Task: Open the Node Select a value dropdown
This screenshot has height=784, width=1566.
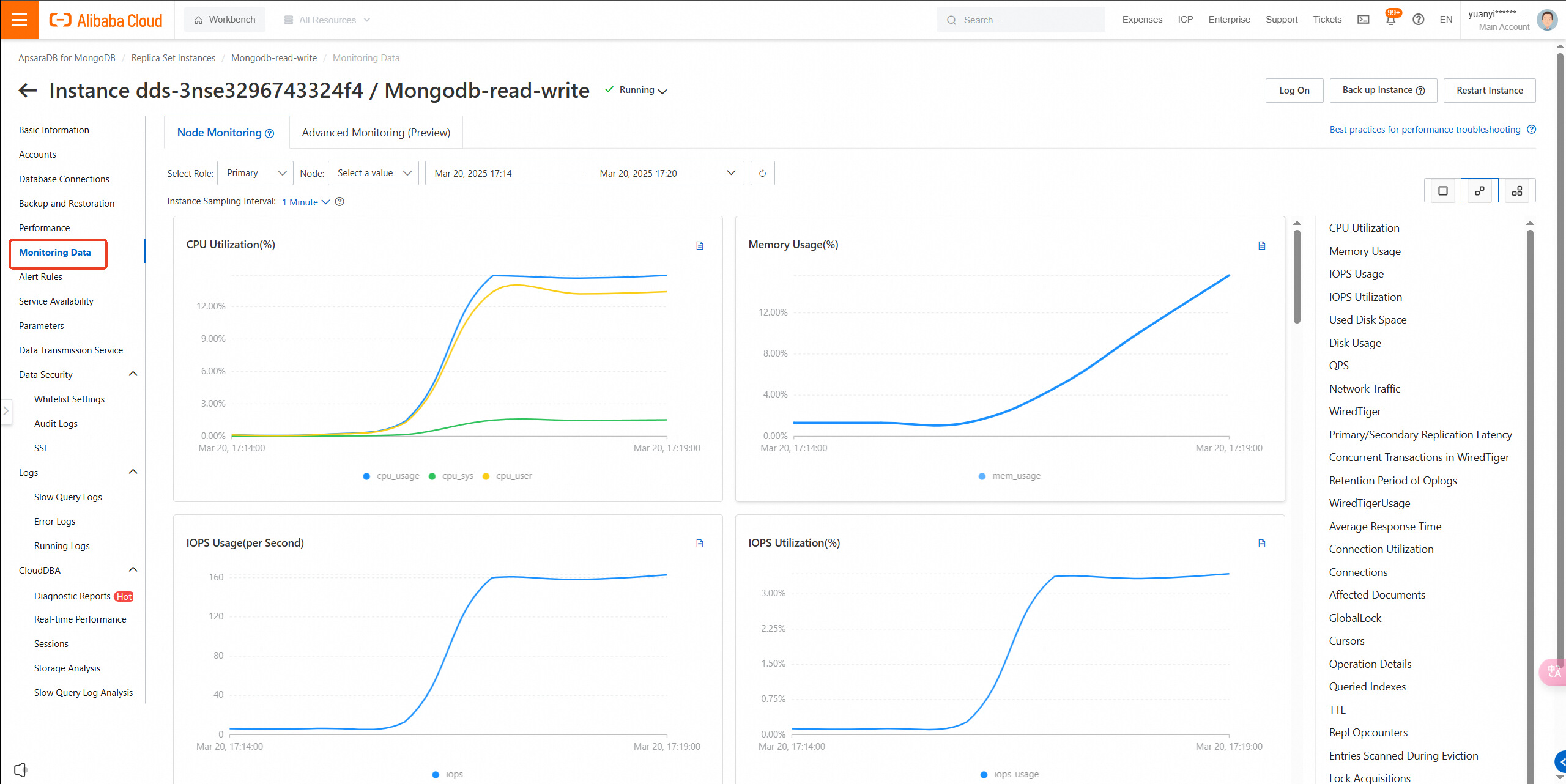Action: [373, 173]
